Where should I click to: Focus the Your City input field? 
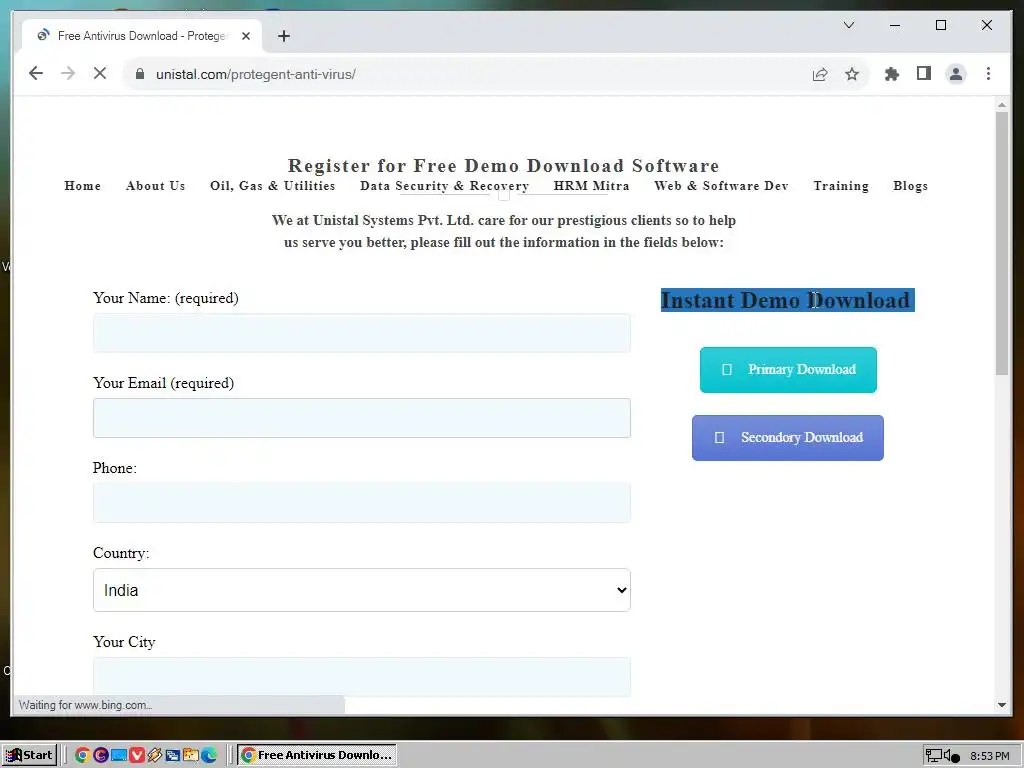pos(361,677)
